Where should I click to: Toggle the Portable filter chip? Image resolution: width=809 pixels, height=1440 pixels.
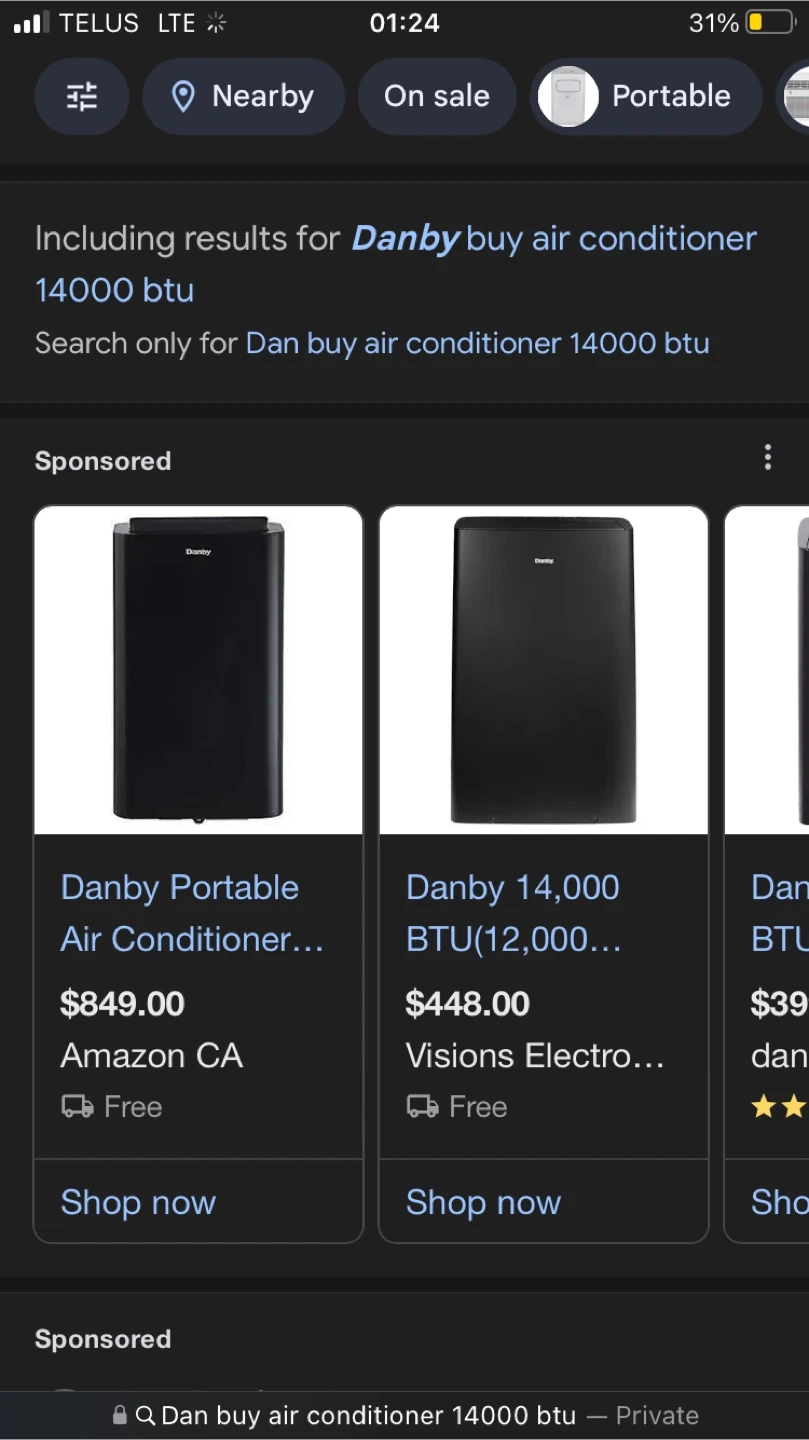tap(646, 96)
